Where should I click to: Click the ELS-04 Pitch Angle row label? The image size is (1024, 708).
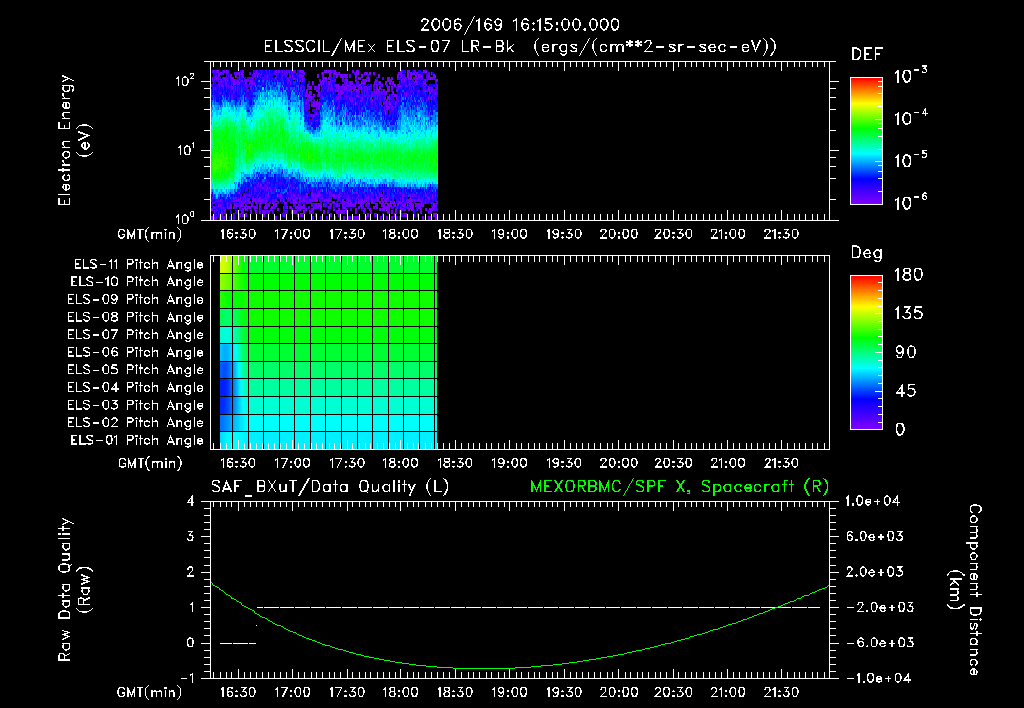[x=136, y=387]
